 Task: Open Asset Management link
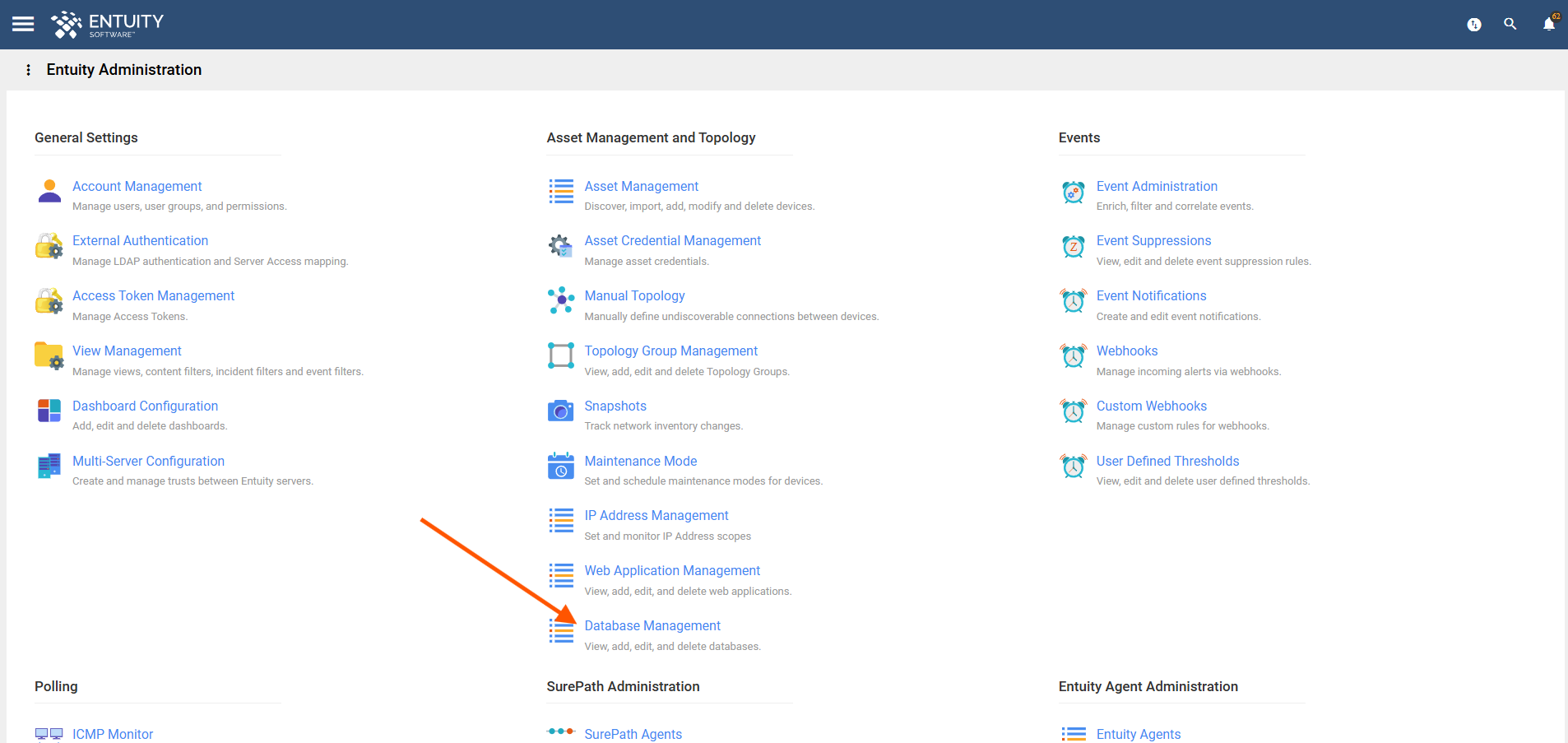coord(642,186)
